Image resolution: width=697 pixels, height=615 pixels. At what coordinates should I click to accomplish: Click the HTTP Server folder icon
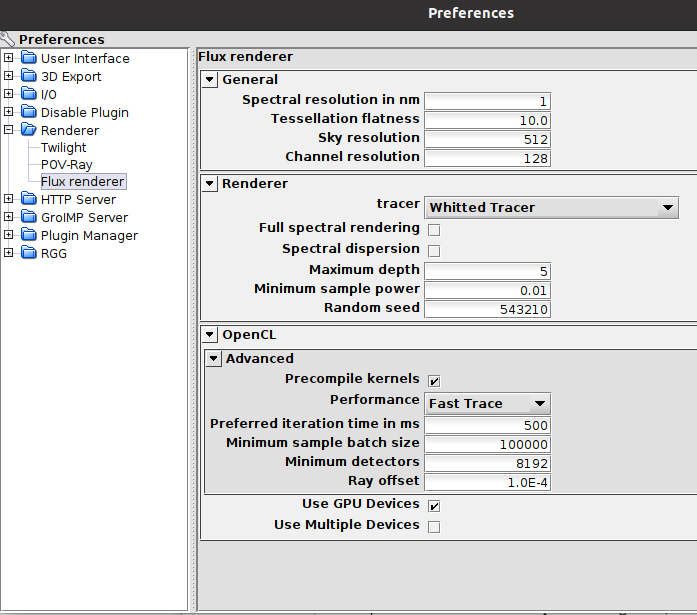click(x=28, y=199)
